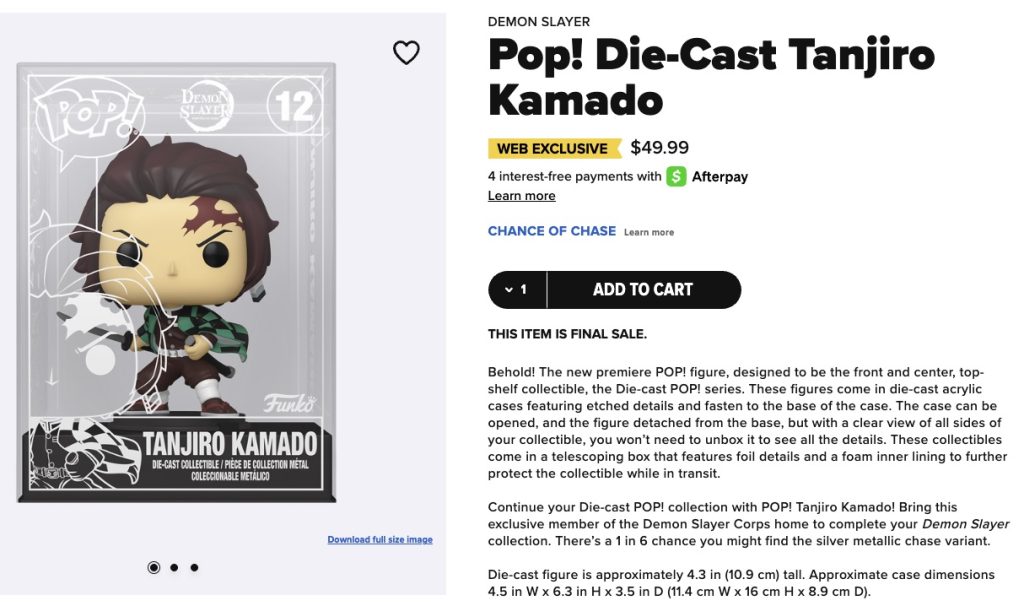
Task: Click the green Afterpay logo icon
Action: (x=677, y=177)
